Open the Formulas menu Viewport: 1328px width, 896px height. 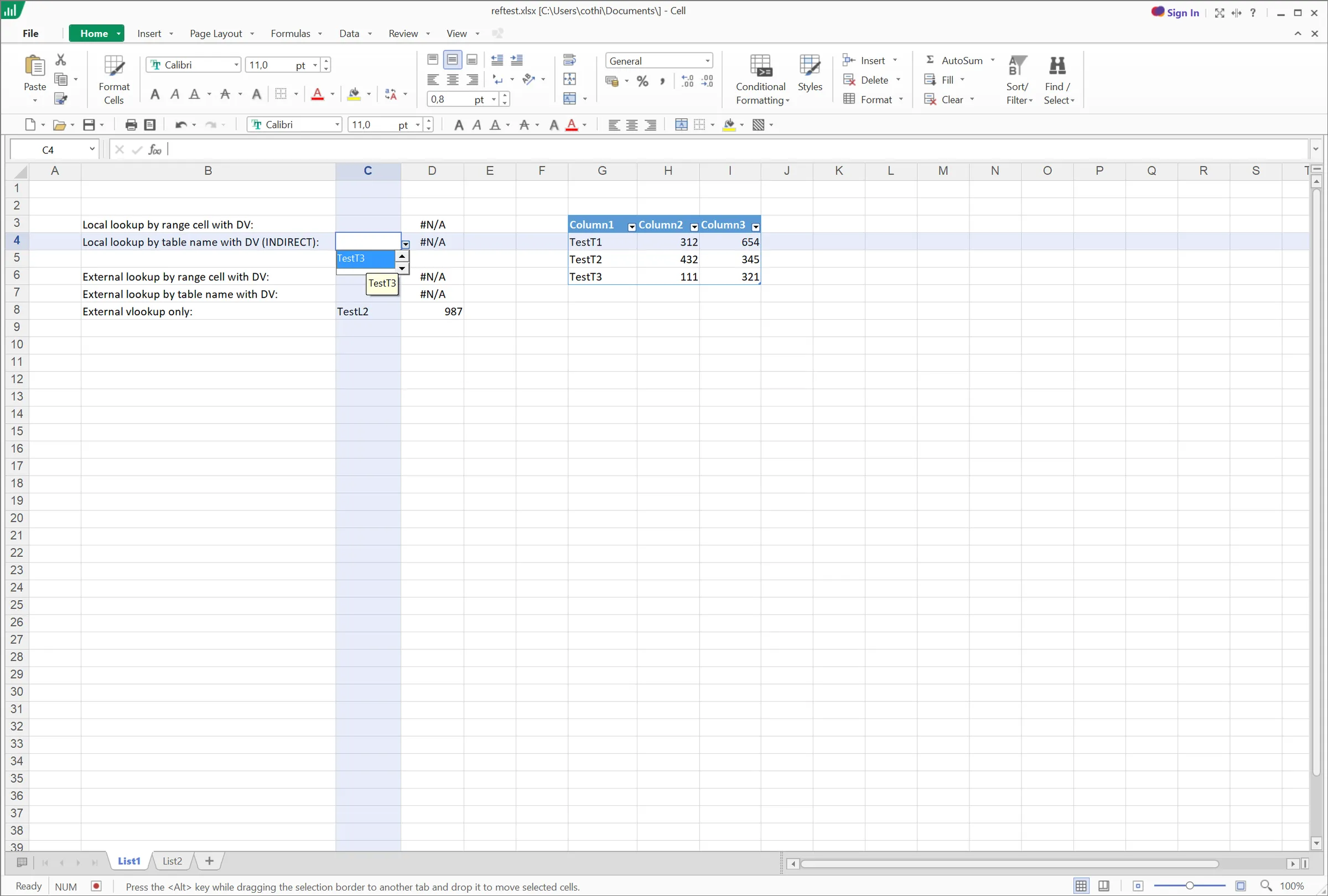pos(290,33)
